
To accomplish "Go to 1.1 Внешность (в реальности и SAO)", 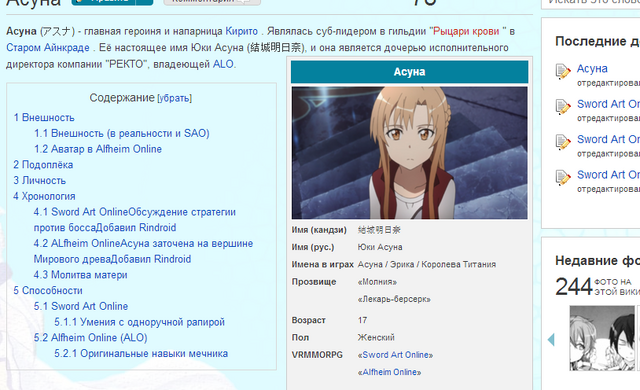I will pyautogui.click(x=122, y=133).
